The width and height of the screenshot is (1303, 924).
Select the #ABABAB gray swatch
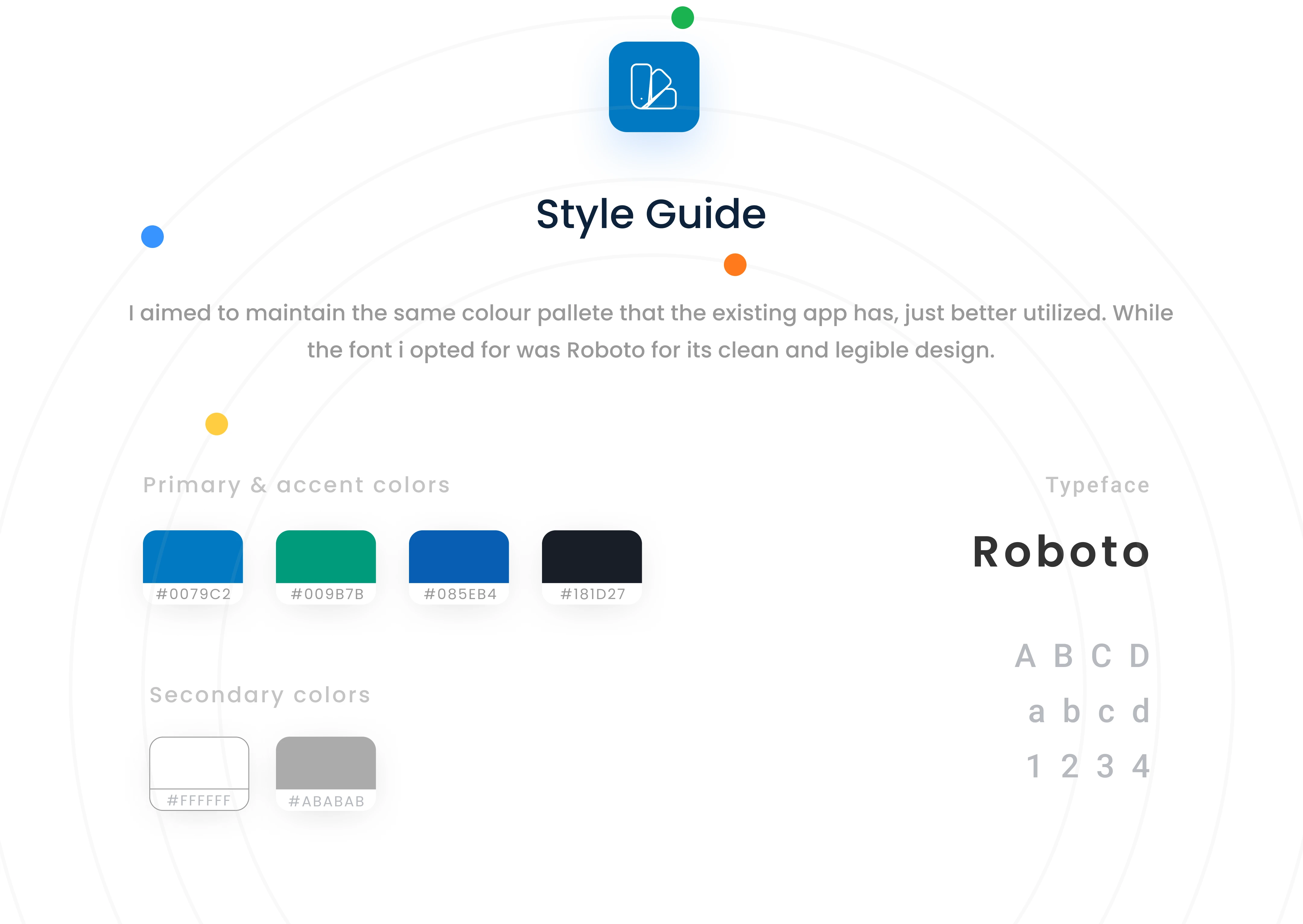pos(326,764)
